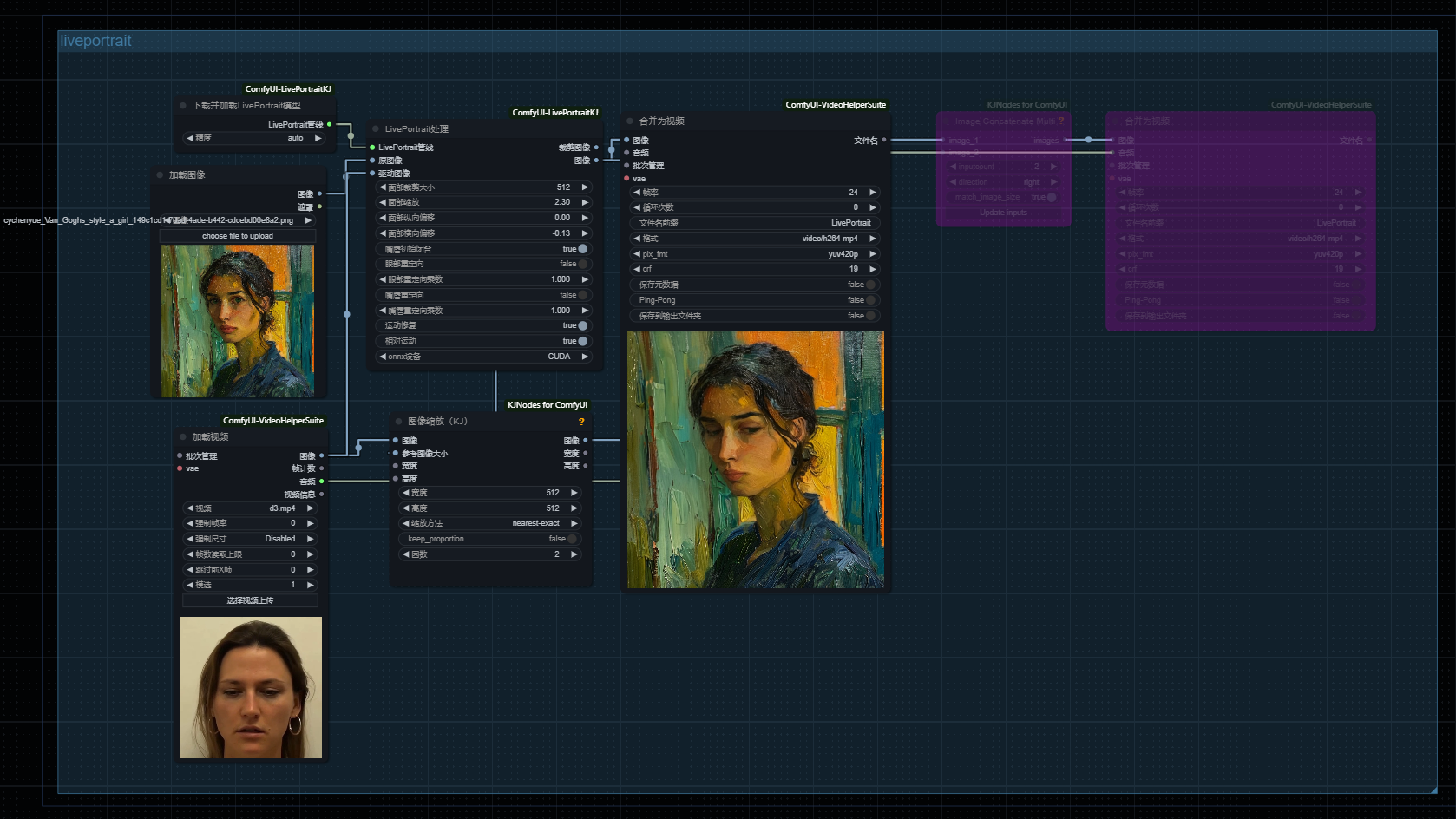This screenshot has width=1456, height=819.
Task: Open the 缩放方法 nearest-exact dropdown
Action: coord(490,523)
